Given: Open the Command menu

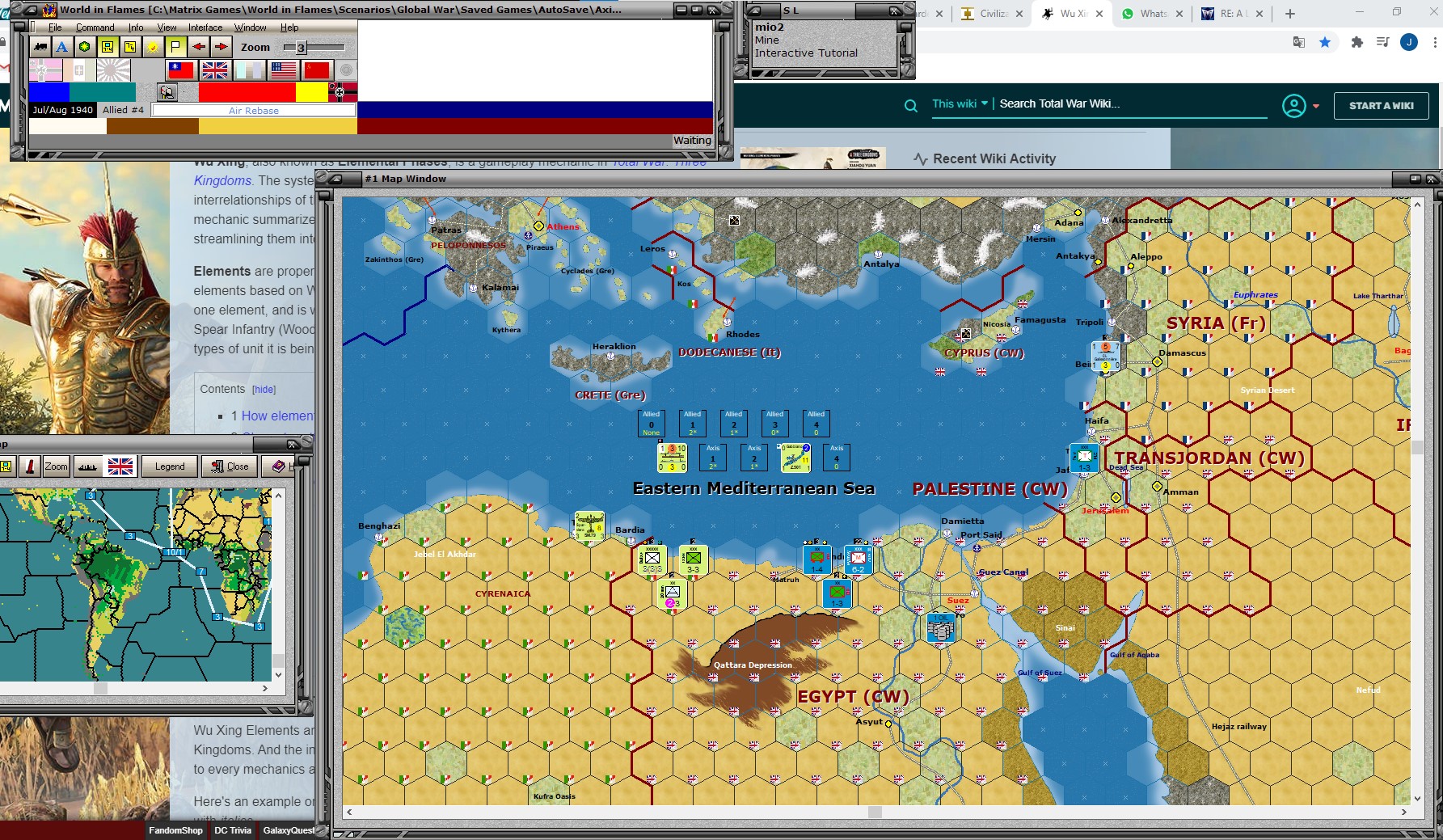Looking at the screenshot, I should pyautogui.click(x=95, y=27).
